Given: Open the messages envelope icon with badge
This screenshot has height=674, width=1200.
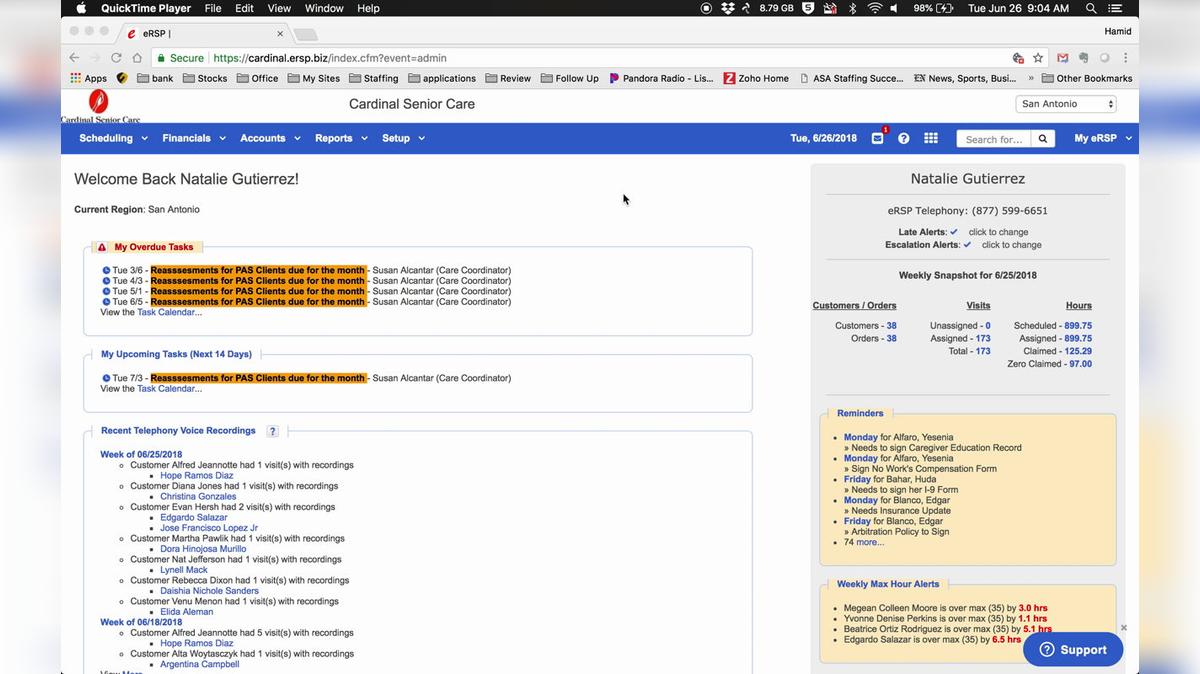Looking at the screenshot, I should tap(877, 139).
